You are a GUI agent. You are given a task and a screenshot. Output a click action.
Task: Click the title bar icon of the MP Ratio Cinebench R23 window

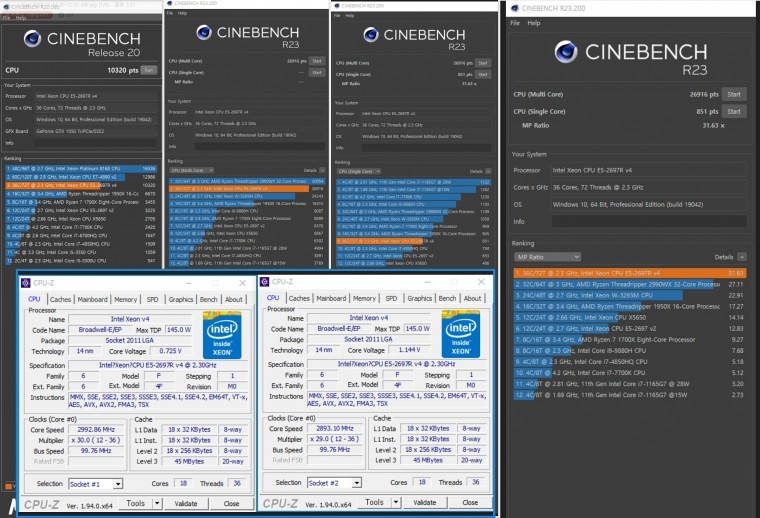tap(515, 8)
